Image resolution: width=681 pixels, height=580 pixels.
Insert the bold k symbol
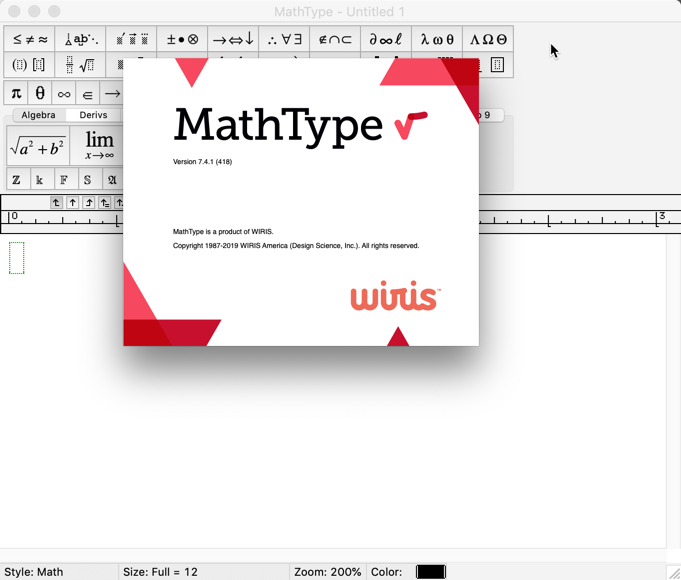click(x=42, y=179)
